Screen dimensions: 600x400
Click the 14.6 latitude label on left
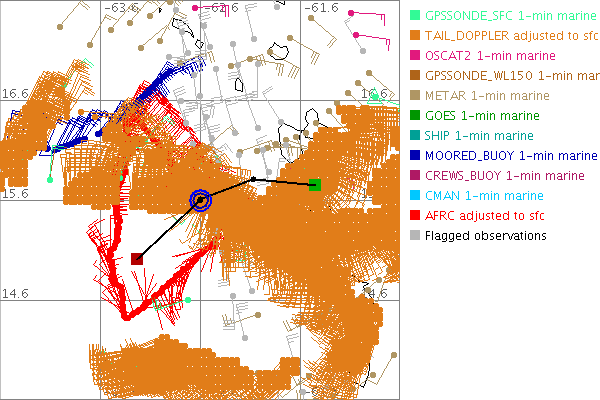(16, 293)
